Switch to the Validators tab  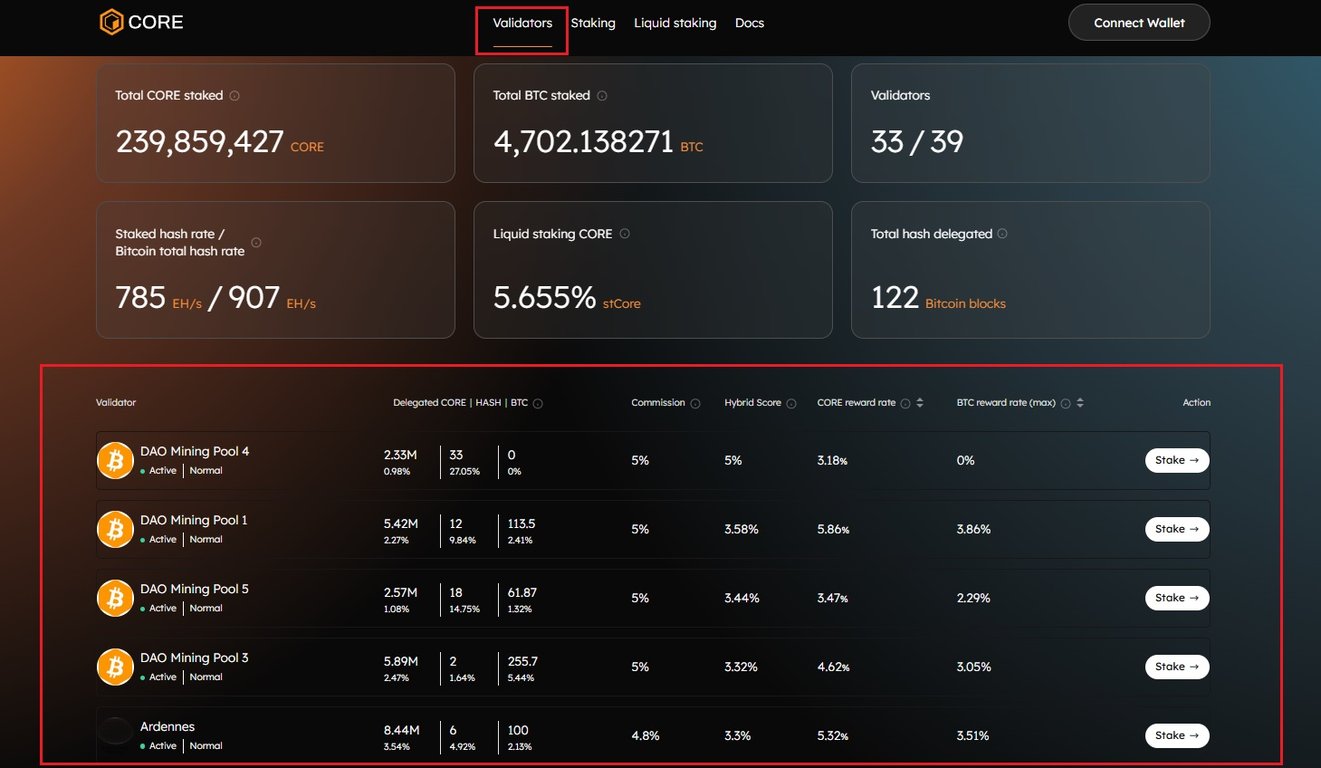(520, 22)
